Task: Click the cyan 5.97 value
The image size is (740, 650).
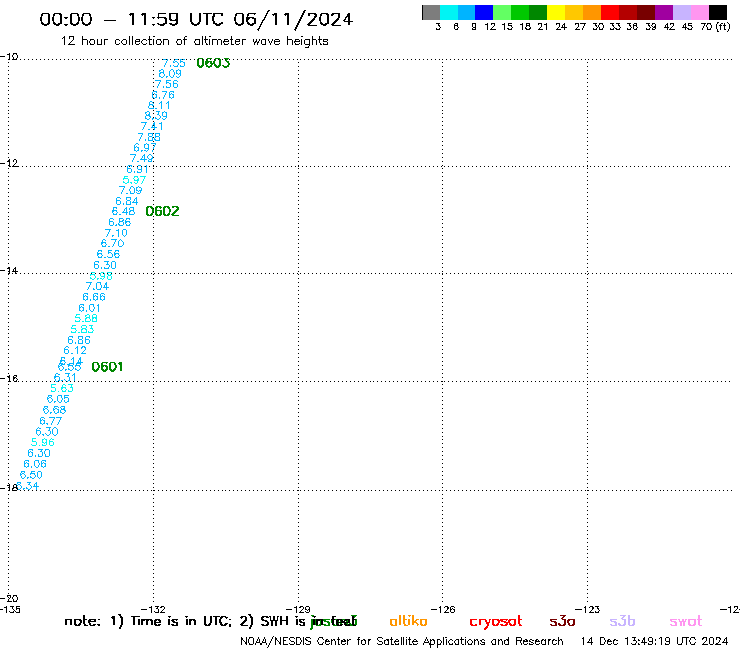Action: [x=134, y=180]
